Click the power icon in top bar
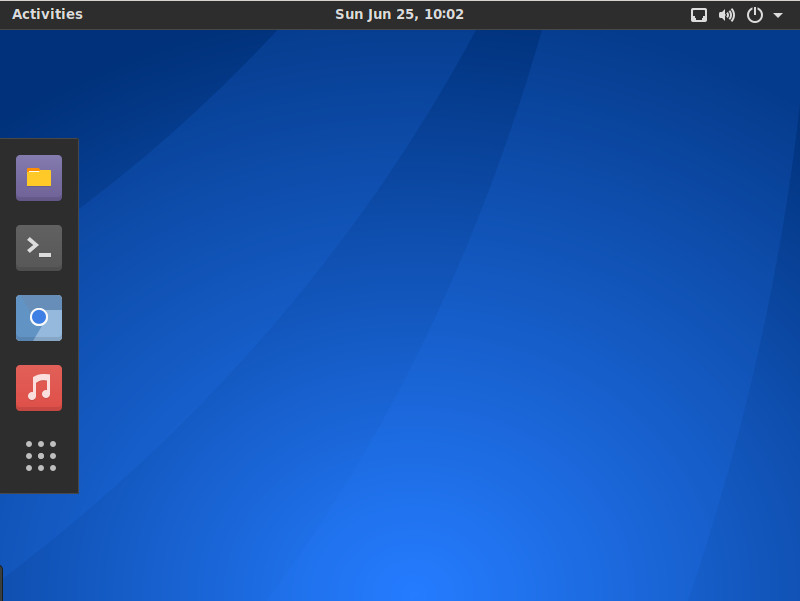The image size is (800, 601). (755, 15)
